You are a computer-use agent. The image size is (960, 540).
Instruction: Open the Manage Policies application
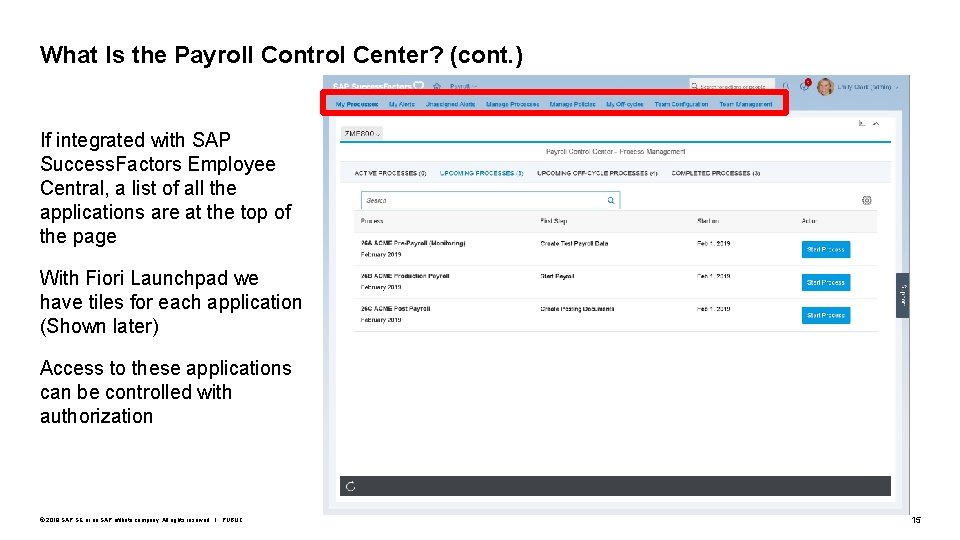(572, 104)
